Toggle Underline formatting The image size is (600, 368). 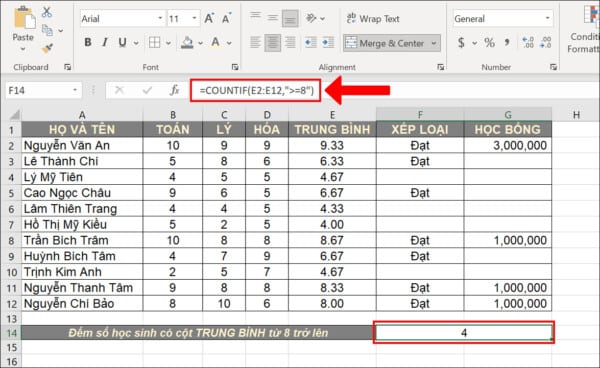(122, 42)
